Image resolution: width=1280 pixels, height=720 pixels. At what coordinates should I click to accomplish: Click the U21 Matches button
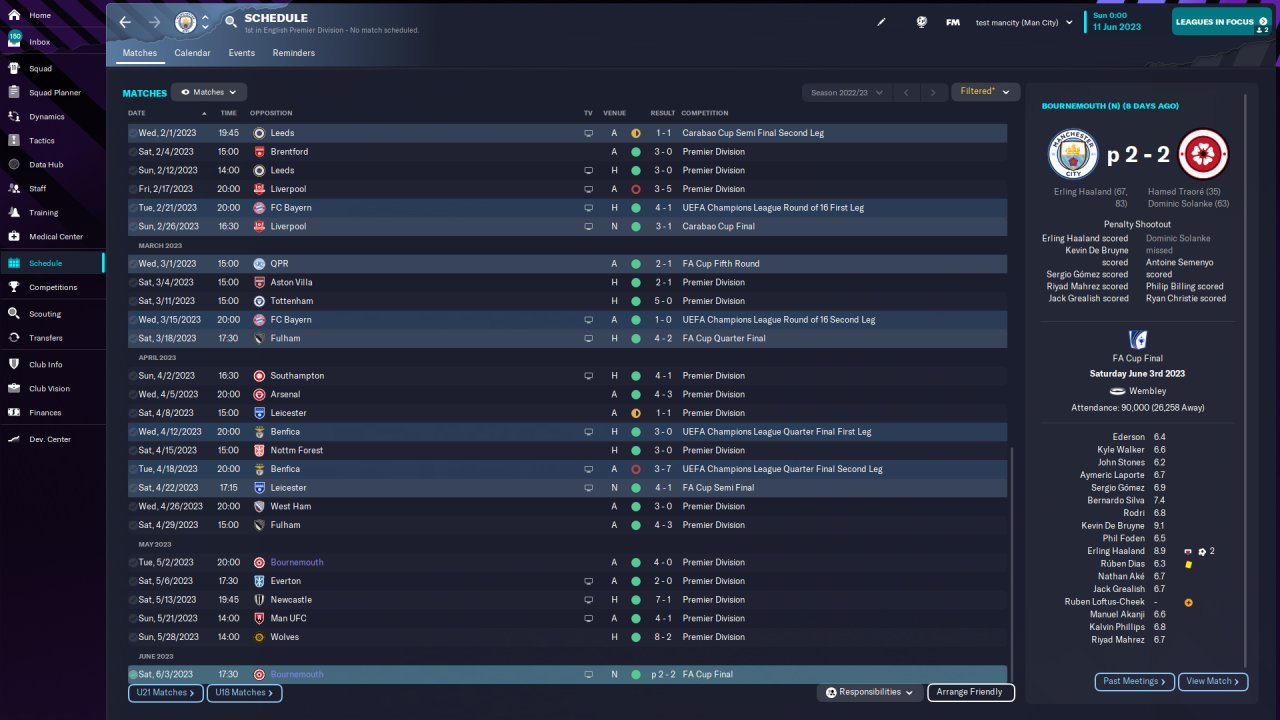(166, 692)
